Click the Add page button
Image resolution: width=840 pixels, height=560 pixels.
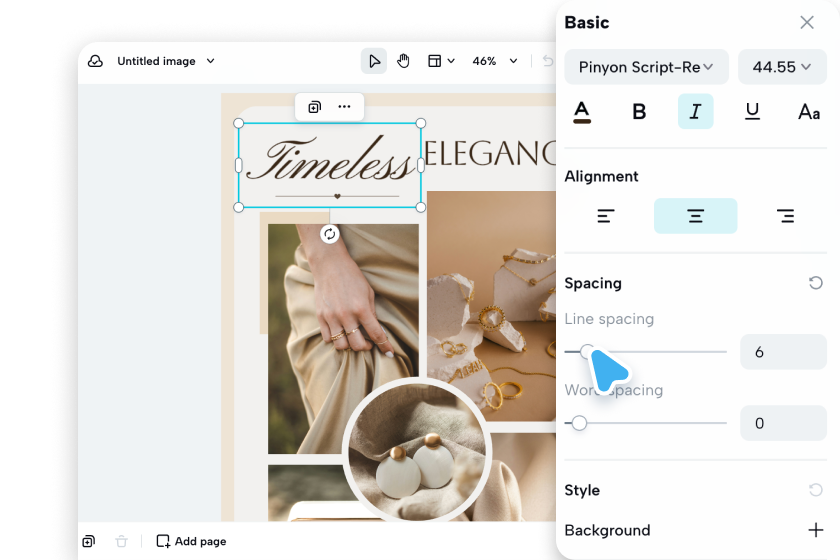[x=191, y=541]
